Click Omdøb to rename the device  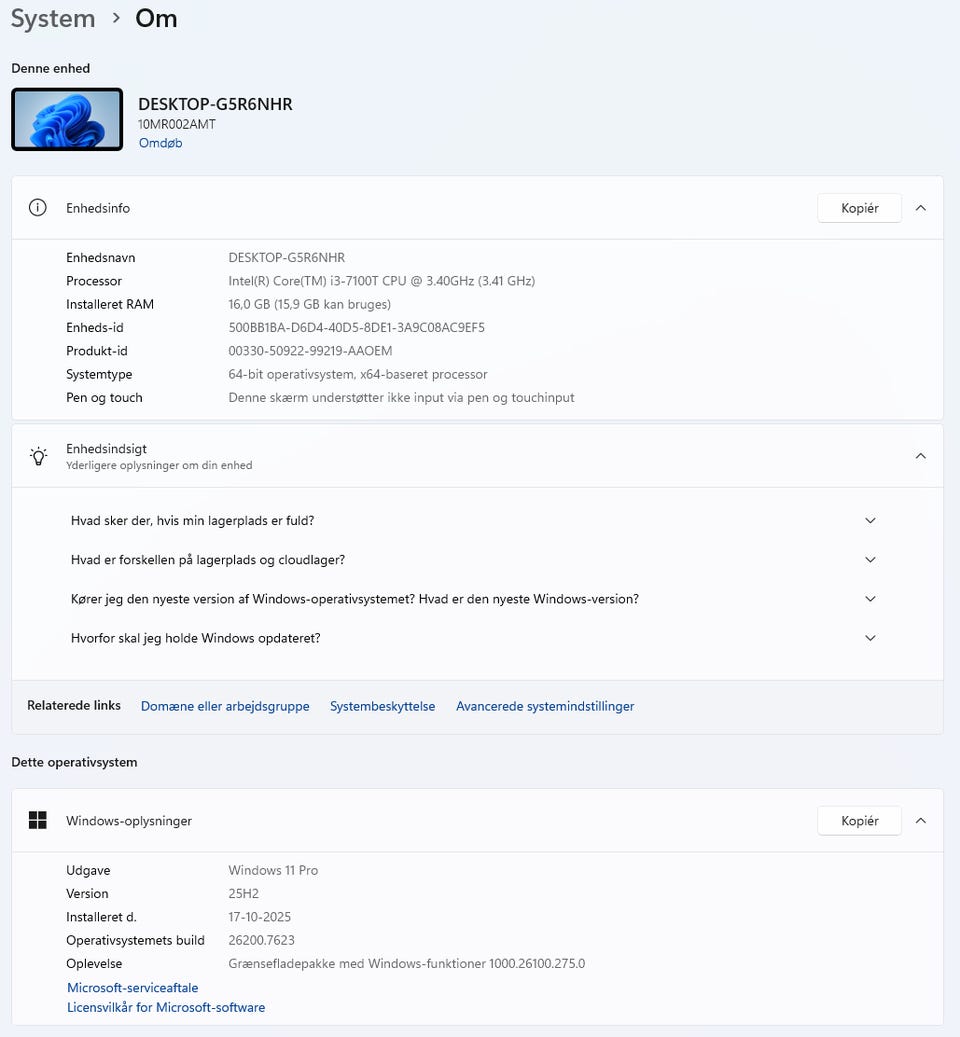pyautogui.click(x=160, y=143)
